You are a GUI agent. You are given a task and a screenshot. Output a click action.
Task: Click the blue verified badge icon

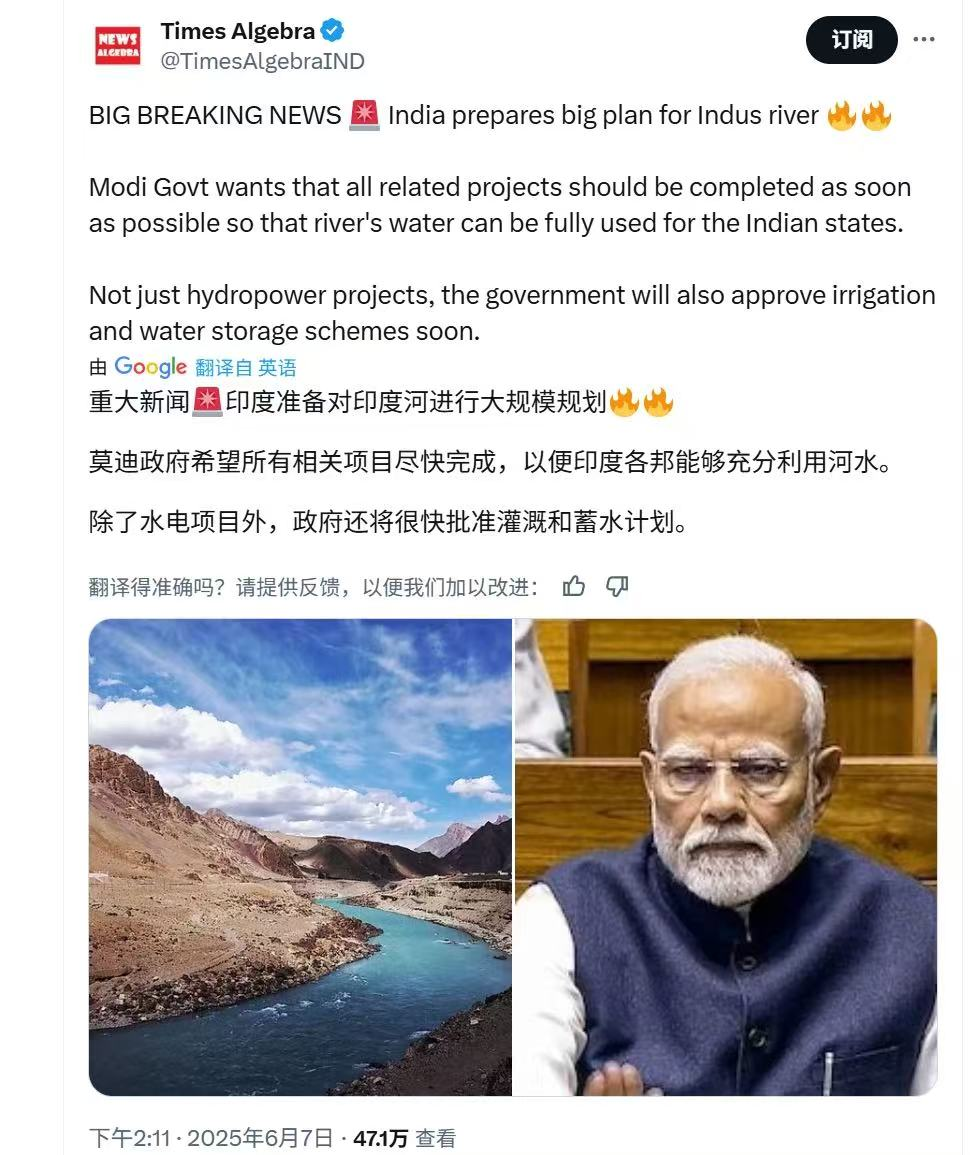(x=332, y=31)
